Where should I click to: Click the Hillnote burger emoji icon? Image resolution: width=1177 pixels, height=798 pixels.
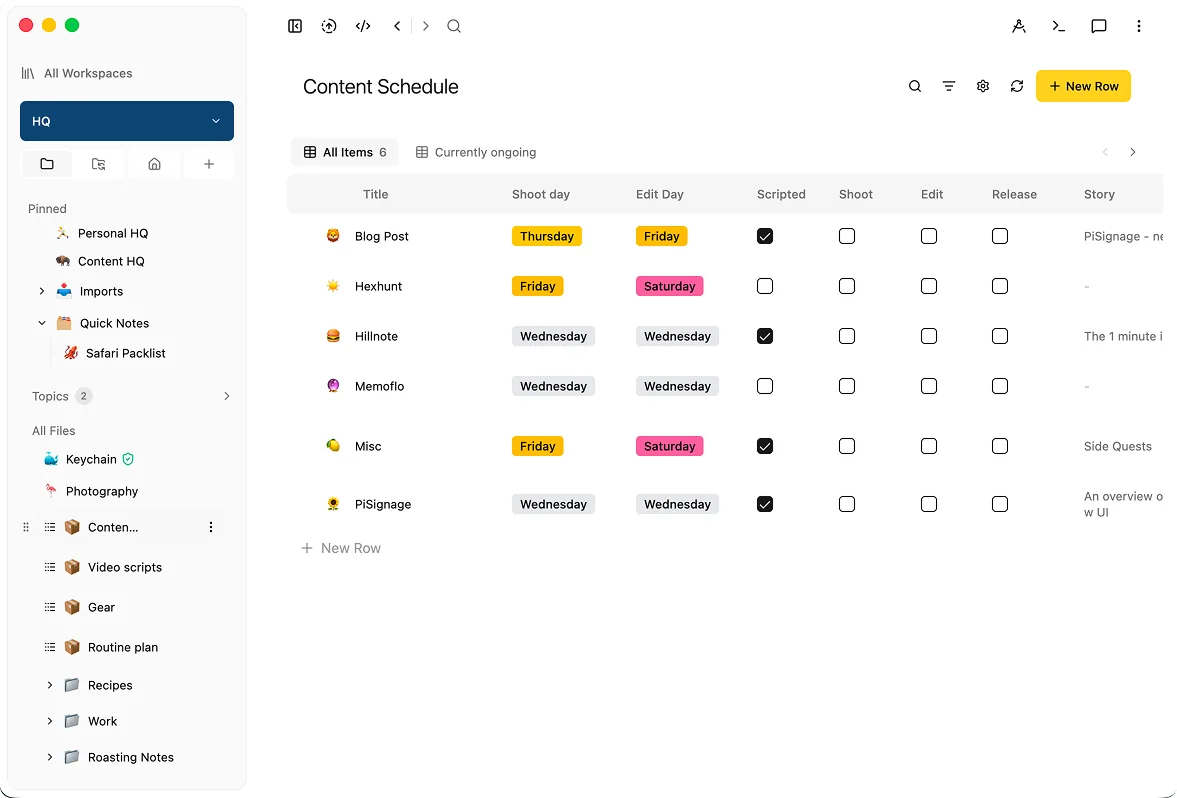pos(333,336)
